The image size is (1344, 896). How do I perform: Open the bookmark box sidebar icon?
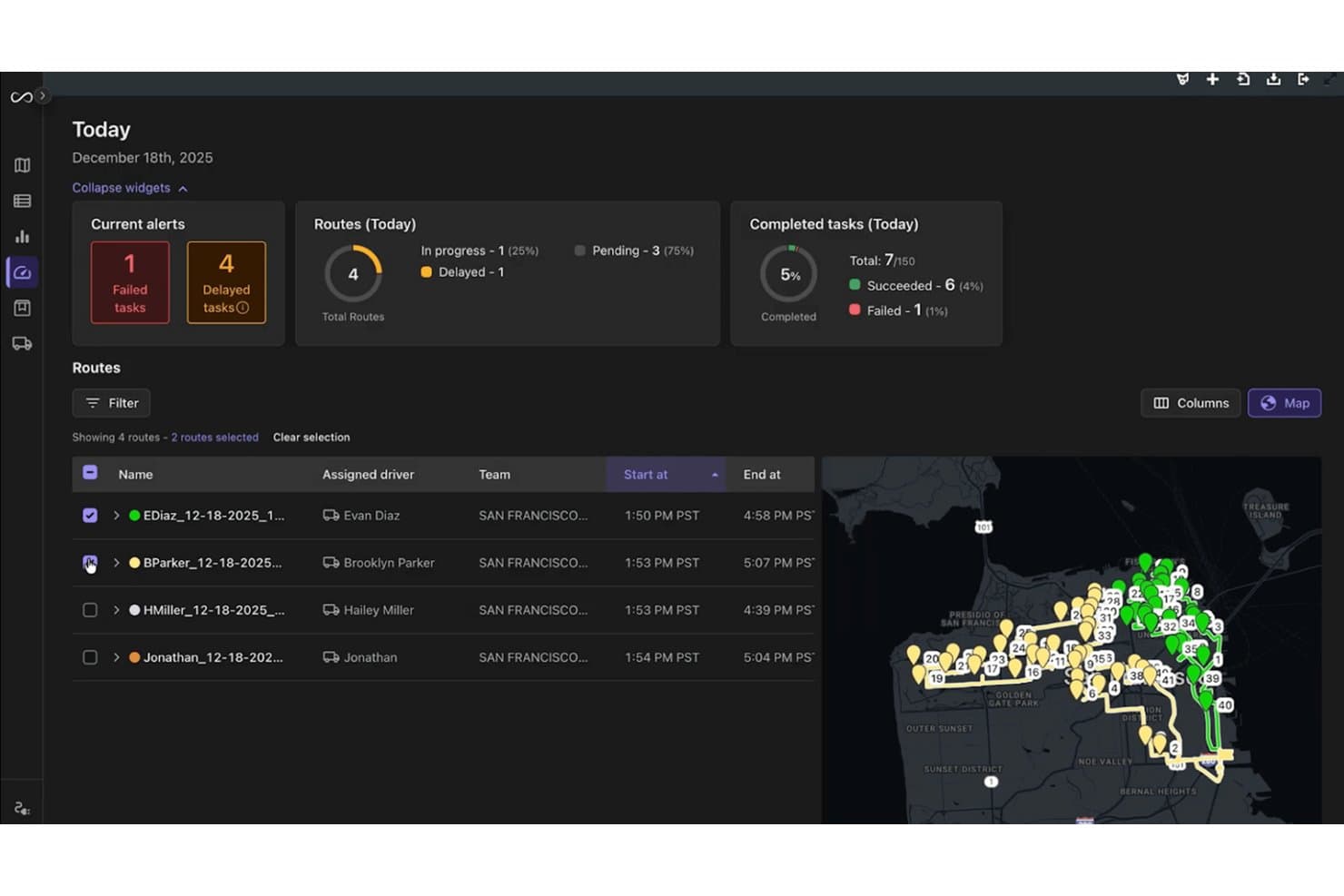tap(23, 308)
